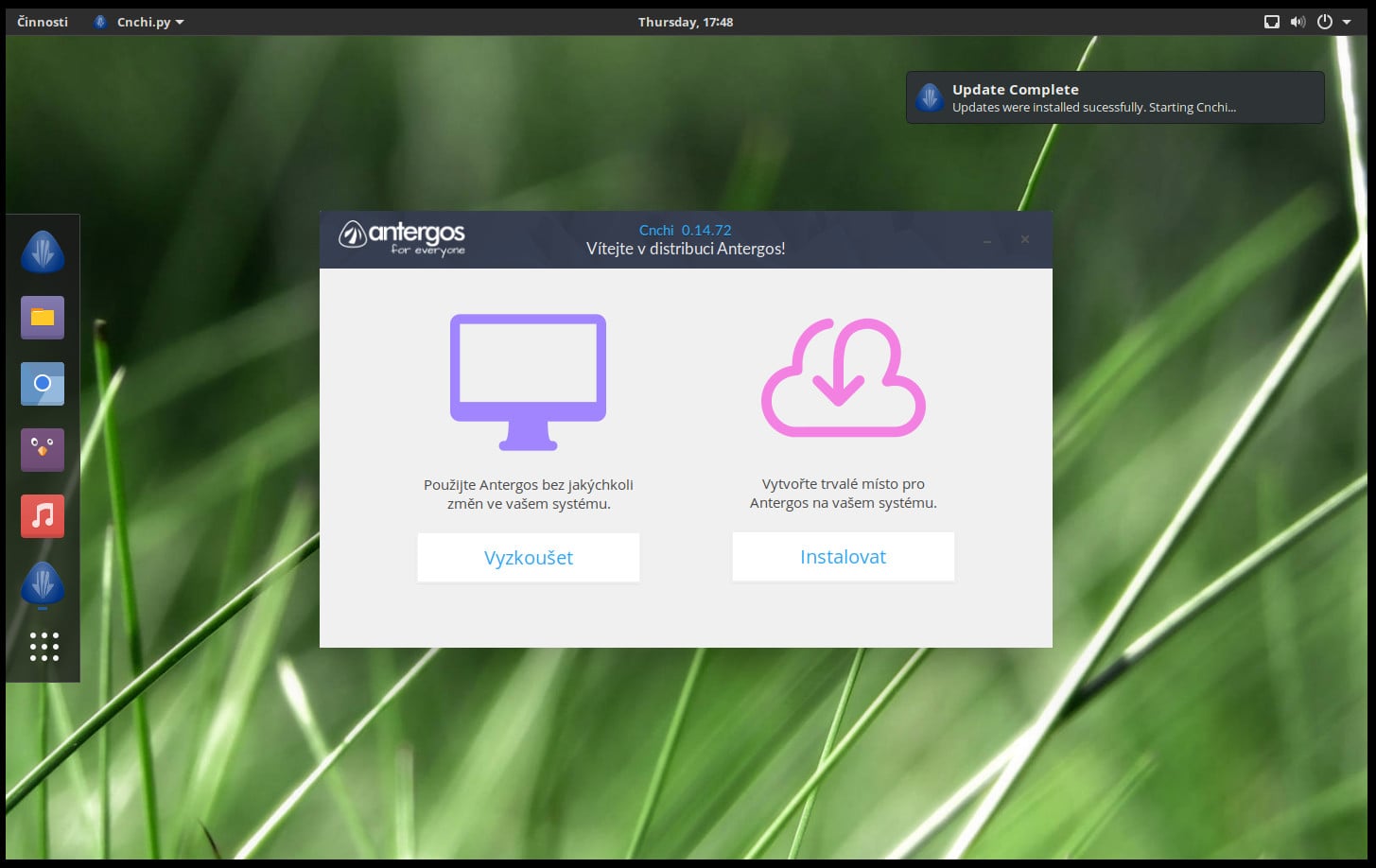
Task: Click the volume indicator in the top bar
Action: click(x=1298, y=21)
